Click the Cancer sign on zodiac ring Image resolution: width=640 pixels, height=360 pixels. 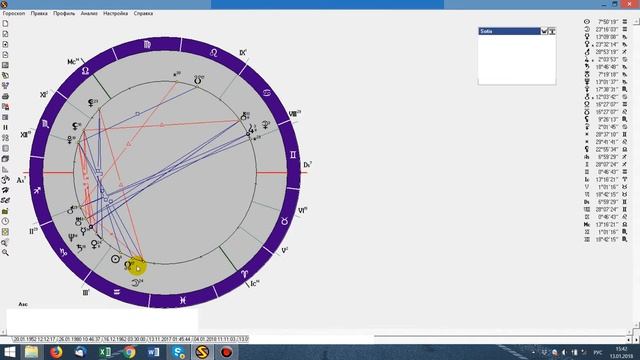[x=267, y=93]
